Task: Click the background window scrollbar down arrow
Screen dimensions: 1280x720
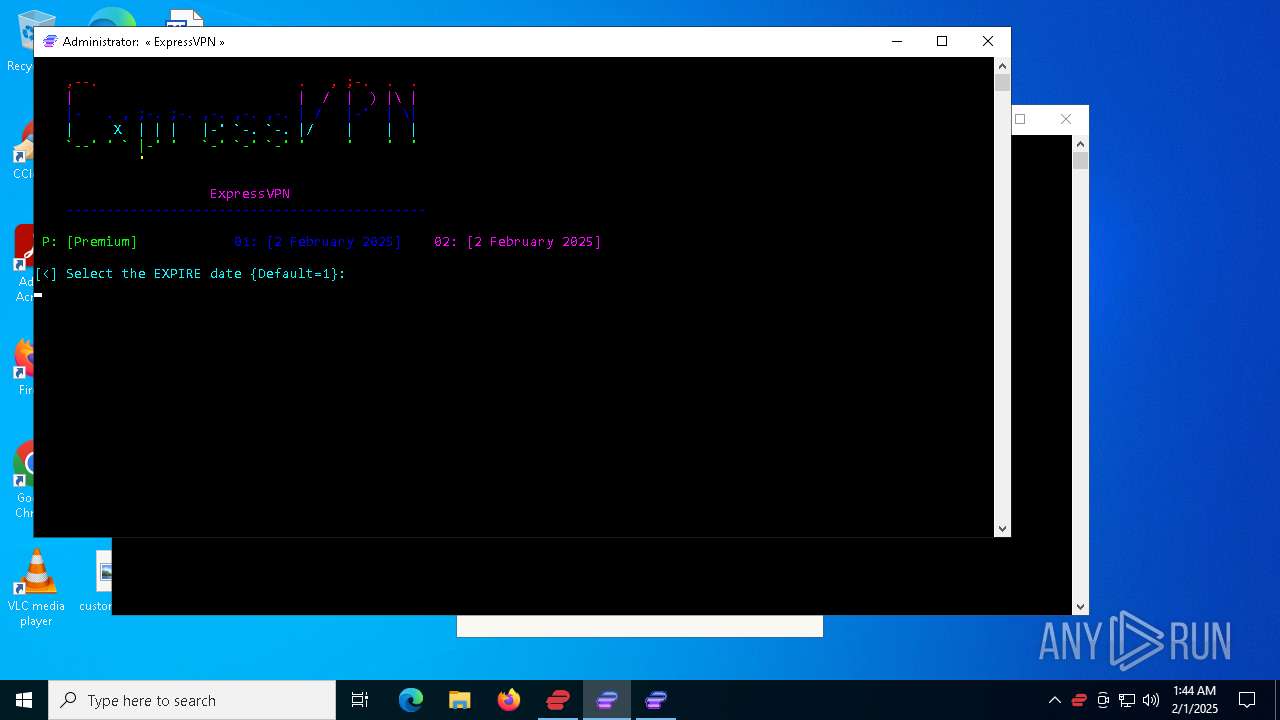Action: coord(1080,607)
